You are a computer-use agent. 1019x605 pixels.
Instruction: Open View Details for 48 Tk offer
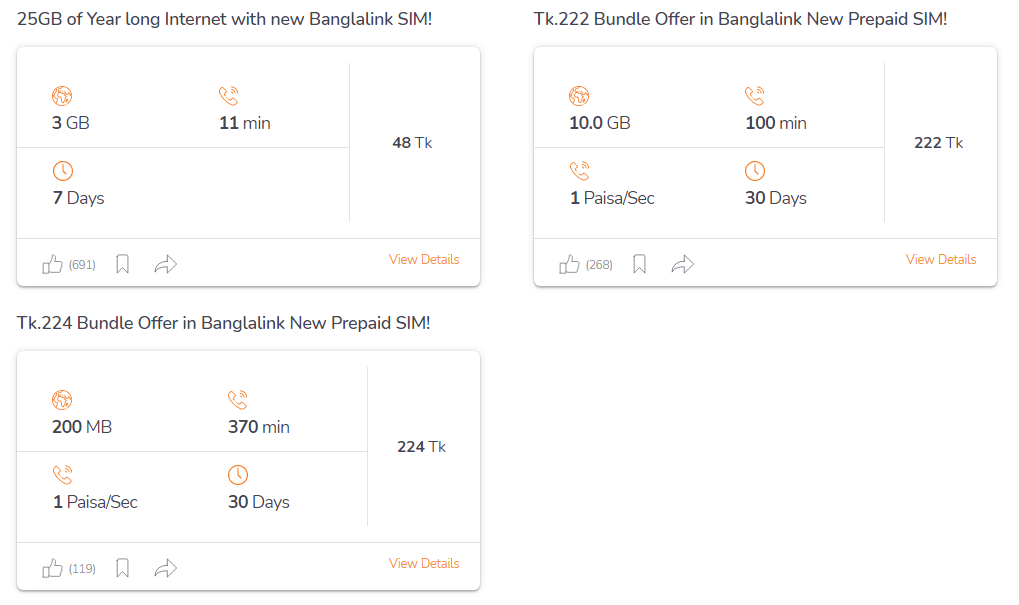point(424,259)
